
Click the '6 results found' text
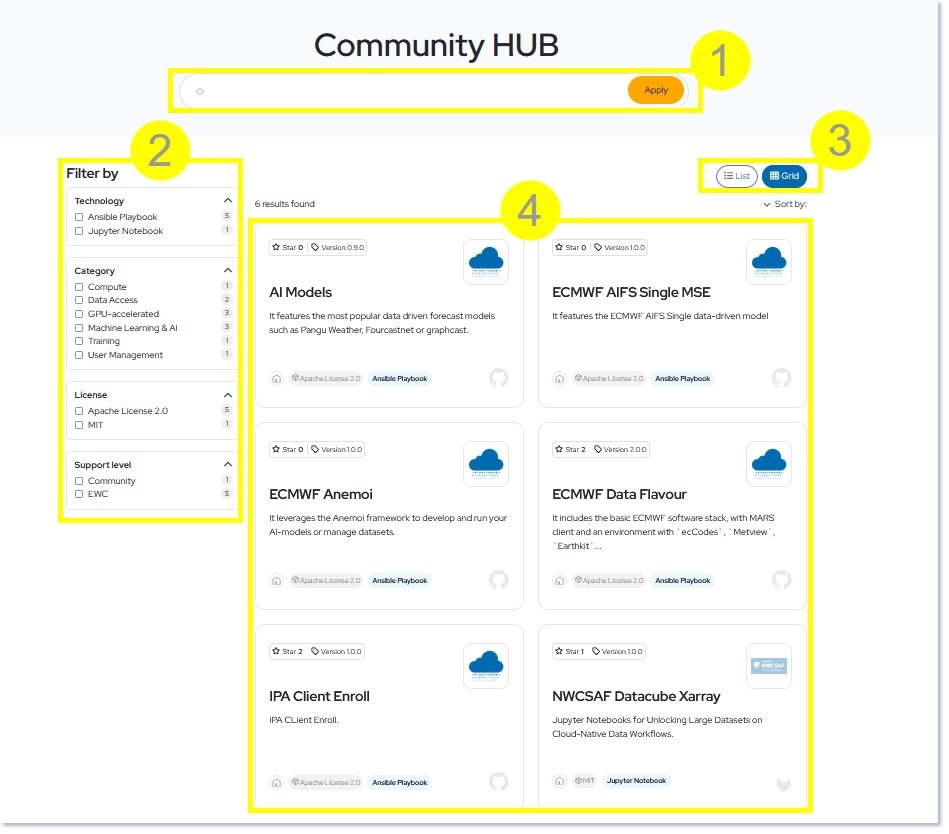(285, 205)
